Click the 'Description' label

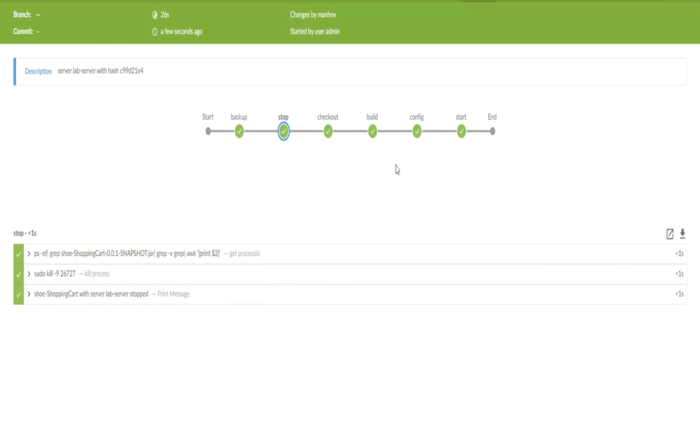pyautogui.click(x=38, y=71)
